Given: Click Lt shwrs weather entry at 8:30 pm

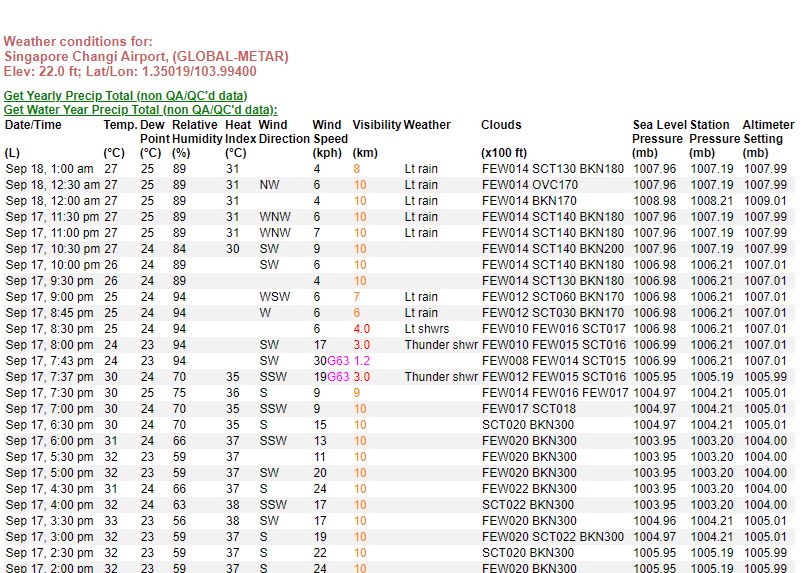Looking at the screenshot, I should pos(427,329).
